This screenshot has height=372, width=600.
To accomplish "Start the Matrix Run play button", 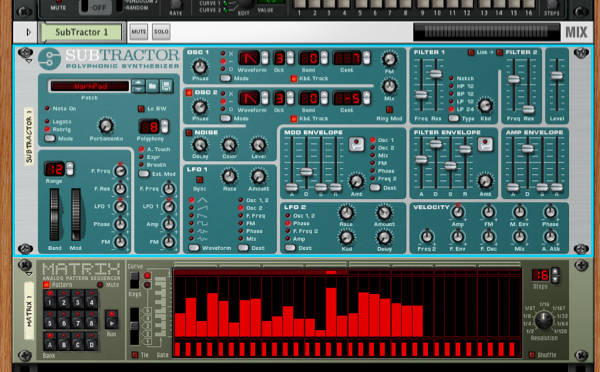I will 111,320.
